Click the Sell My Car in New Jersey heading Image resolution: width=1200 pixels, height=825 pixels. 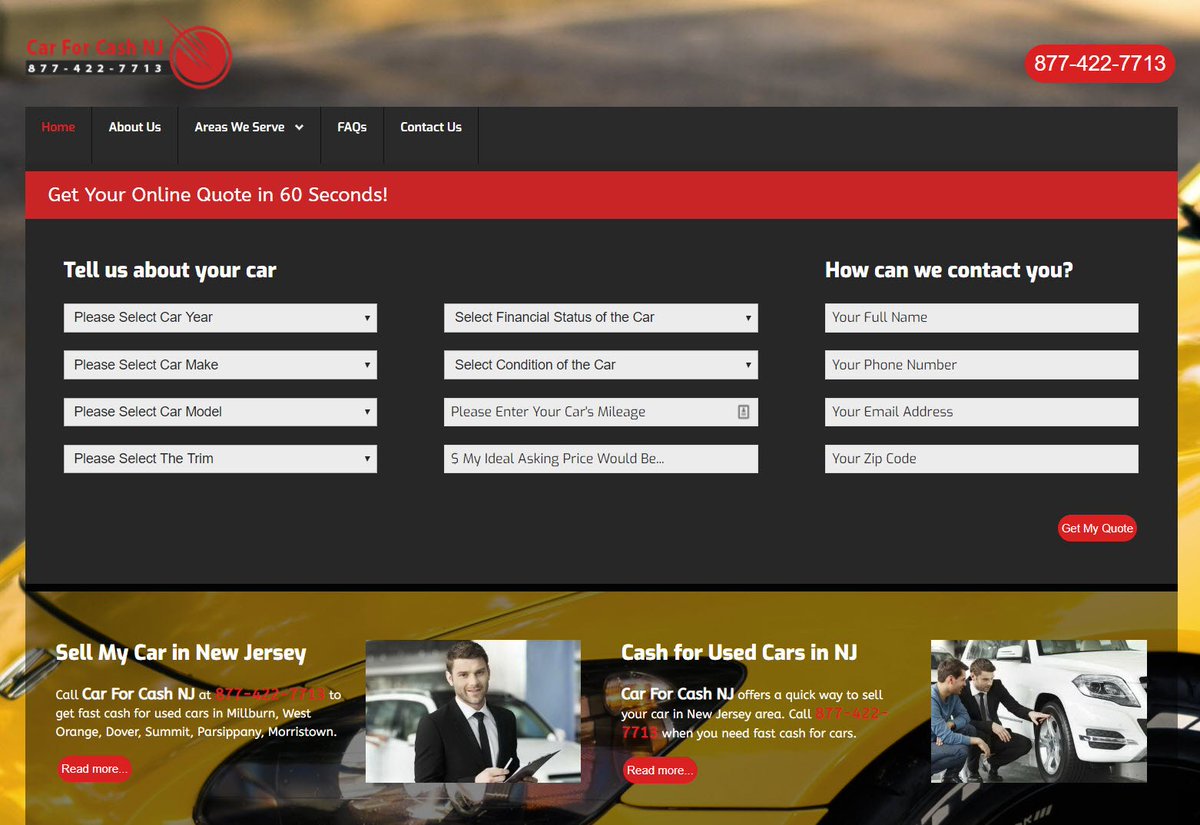point(181,653)
